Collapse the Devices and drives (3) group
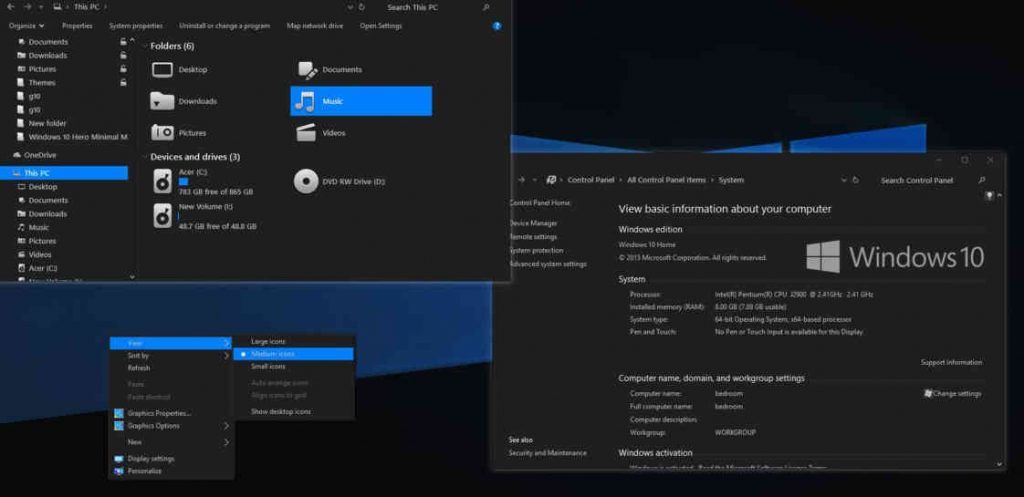This screenshot has width=1024, height=497. pyautogui.click(x=144, y=157)
